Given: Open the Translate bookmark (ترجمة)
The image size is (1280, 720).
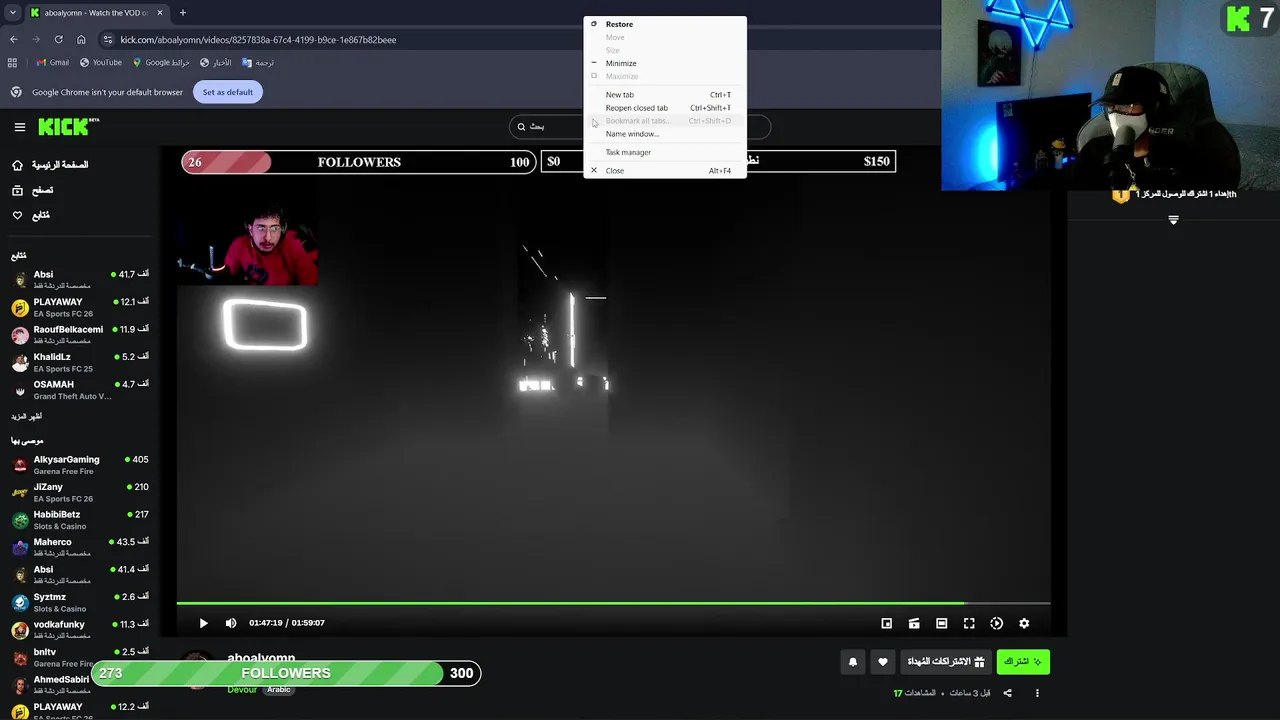Looking at the screenshot, I should click(258, 63).
